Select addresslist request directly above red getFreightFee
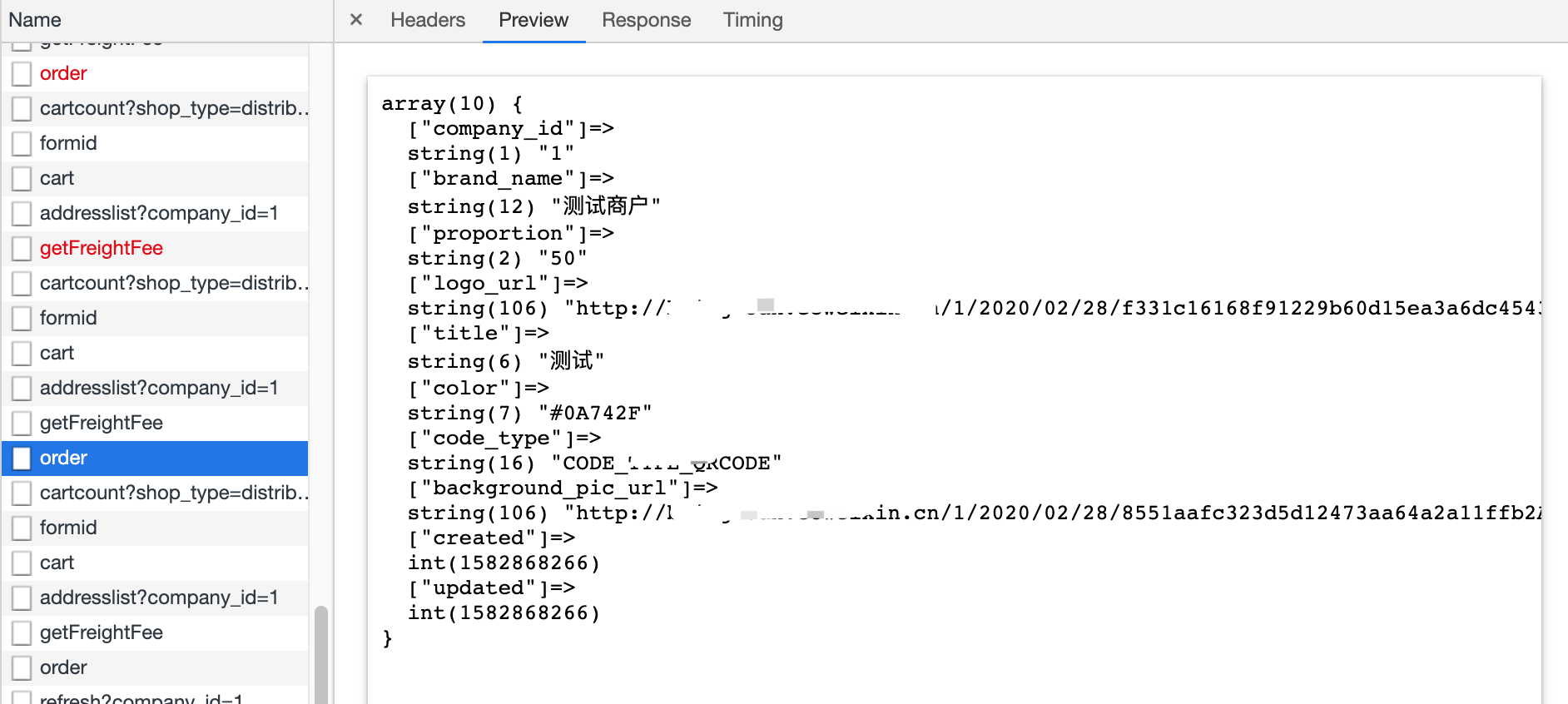The width and height of the screenshot is (1568, 704). pyautogui.click(x=158, y=213)
